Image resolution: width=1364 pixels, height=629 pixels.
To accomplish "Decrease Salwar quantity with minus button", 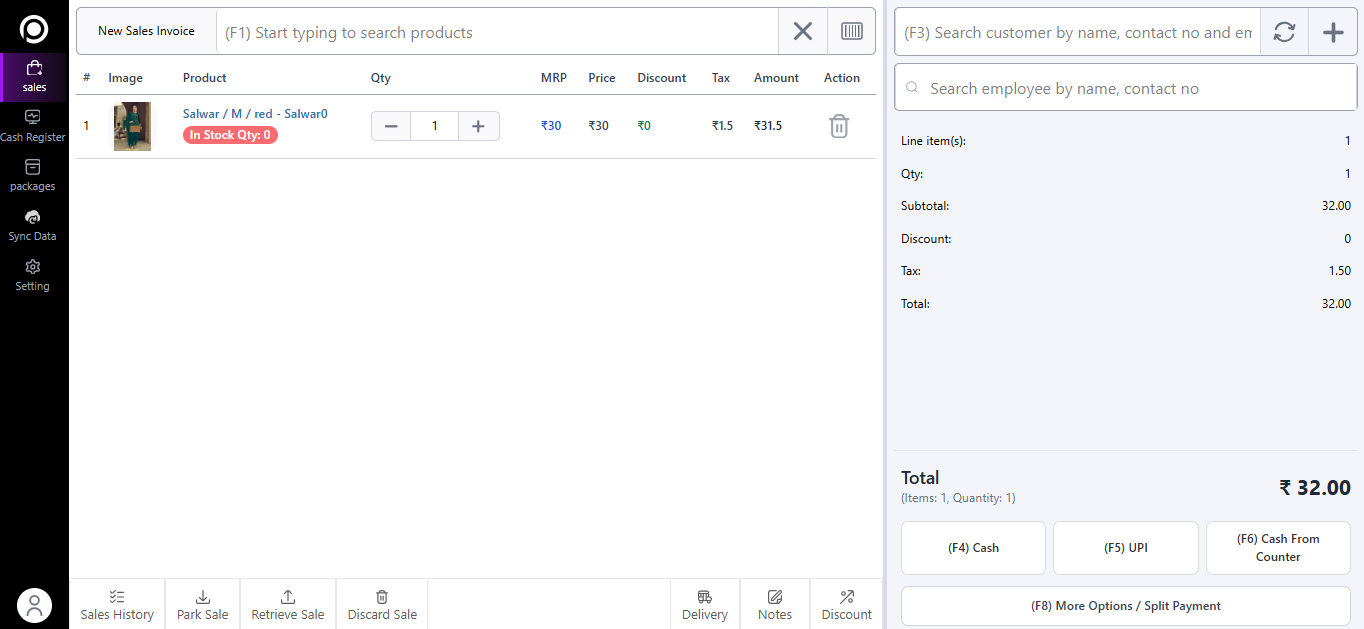I will [x=391, y=126].
